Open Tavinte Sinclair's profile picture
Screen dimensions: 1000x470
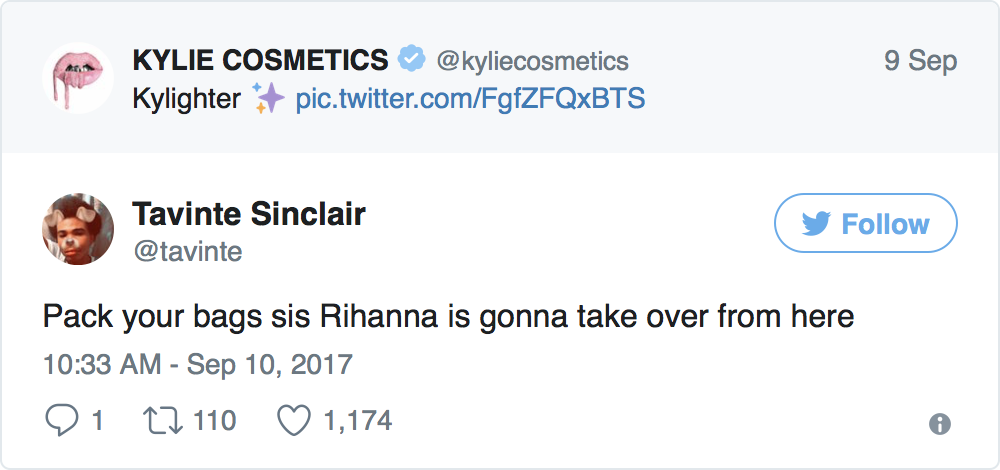click(77, 229)
